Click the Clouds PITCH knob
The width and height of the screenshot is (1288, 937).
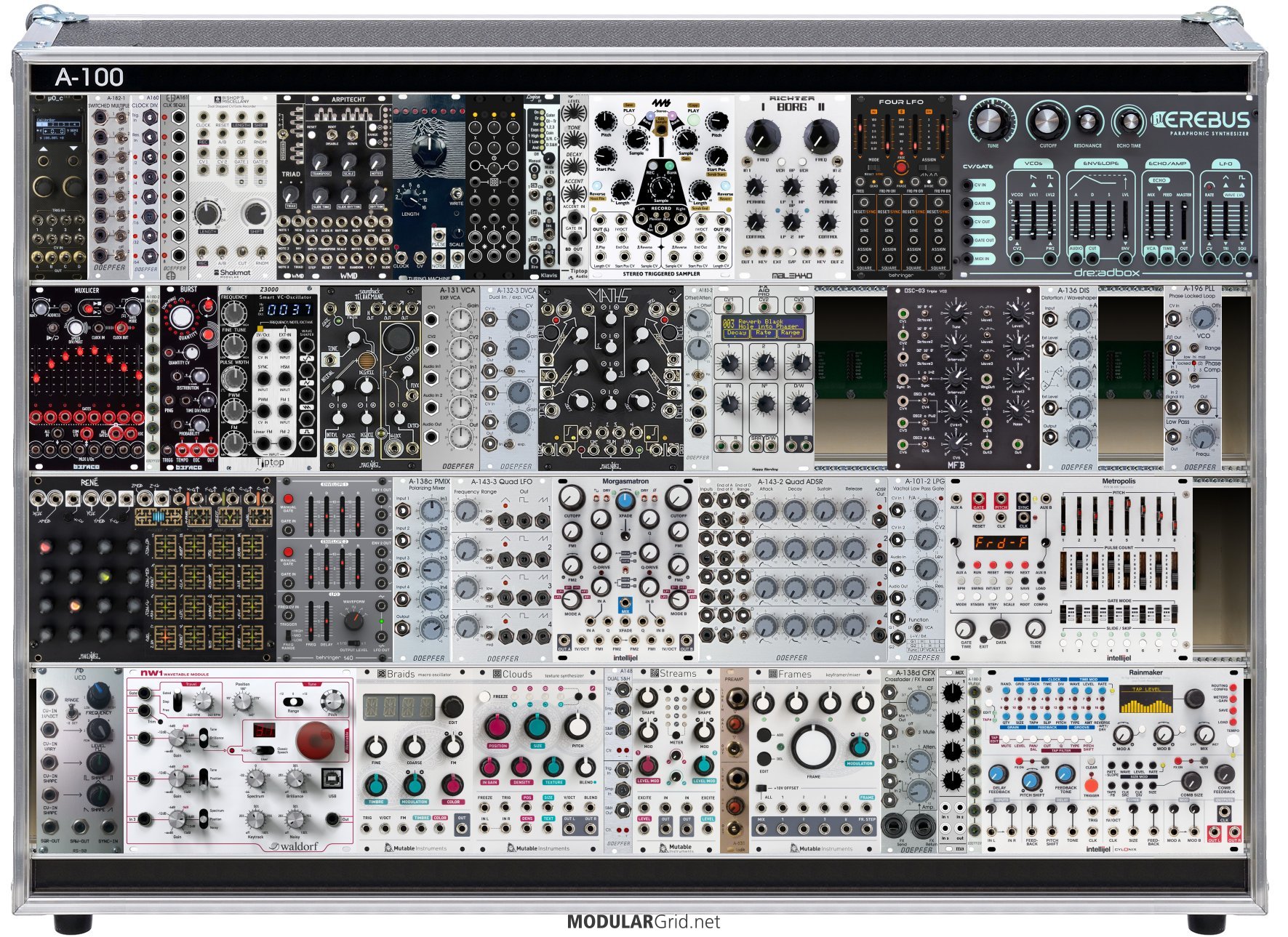tap(577, 727)
